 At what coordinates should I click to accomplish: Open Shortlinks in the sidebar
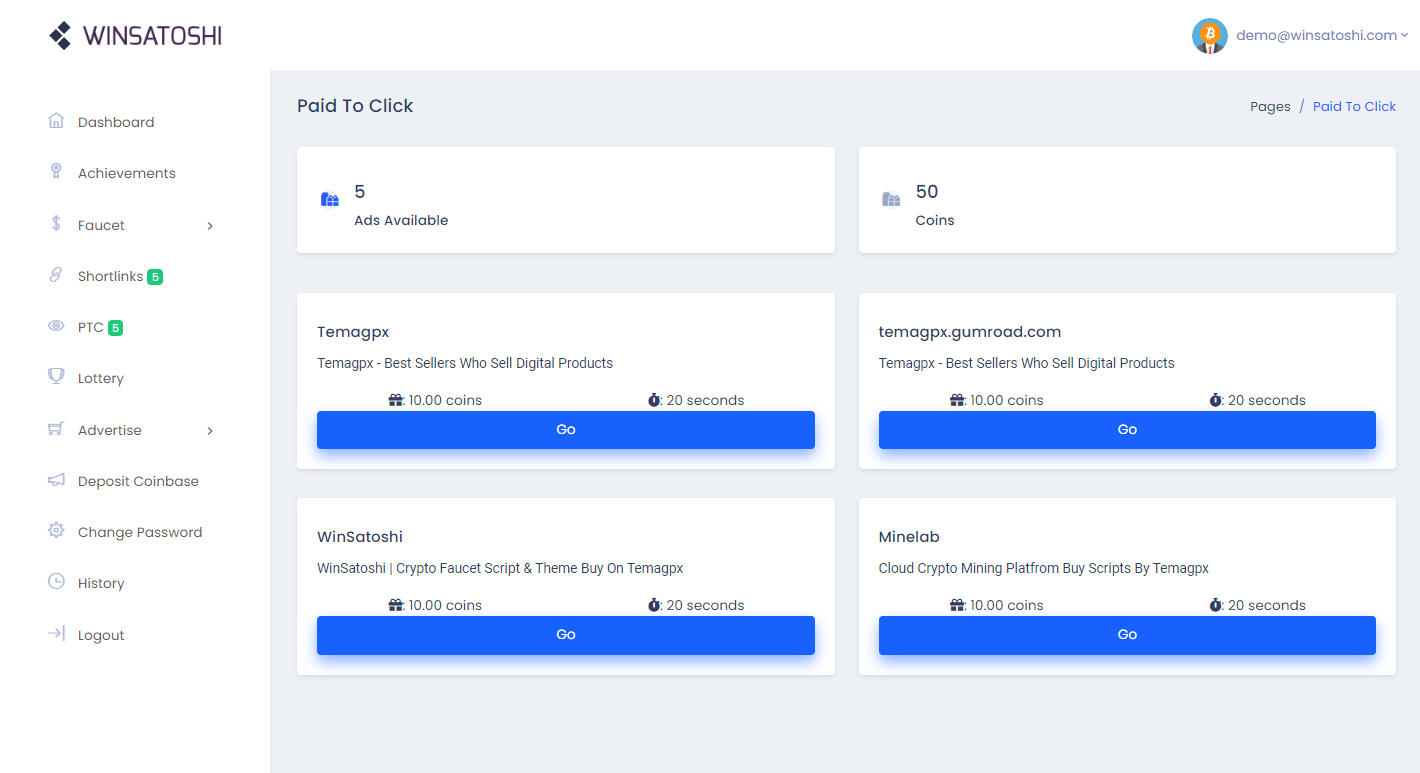pyautogui.click(x=110, y=276)
